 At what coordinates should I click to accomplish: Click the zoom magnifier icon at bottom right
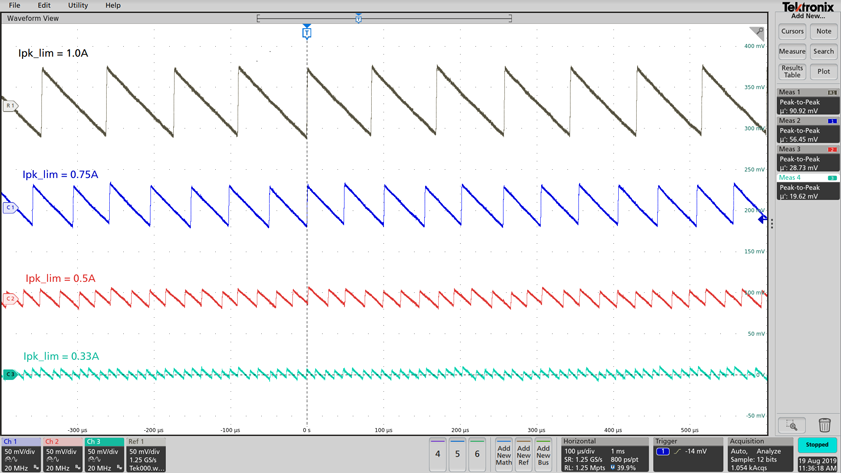791,425
